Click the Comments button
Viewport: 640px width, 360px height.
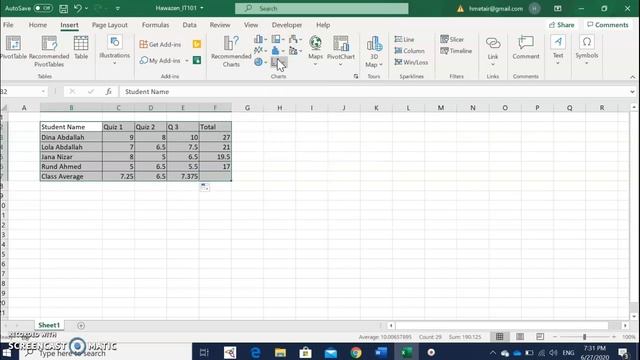[608, 25]
